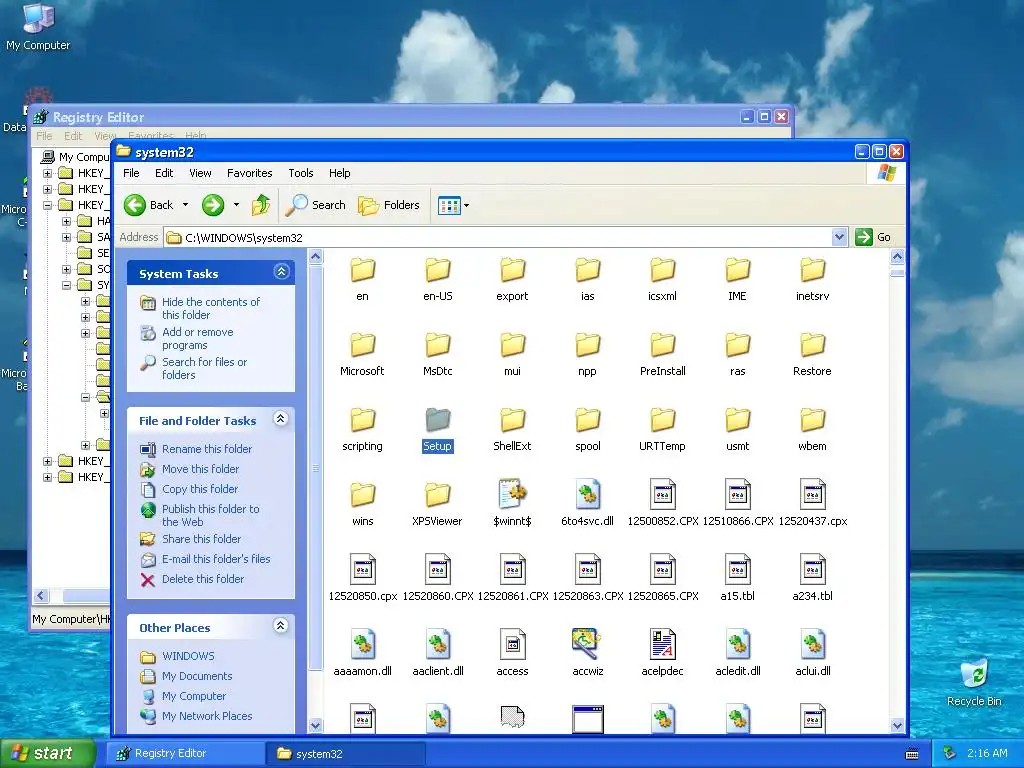
Task: Select the $winnt$ file
Action: 512,503
